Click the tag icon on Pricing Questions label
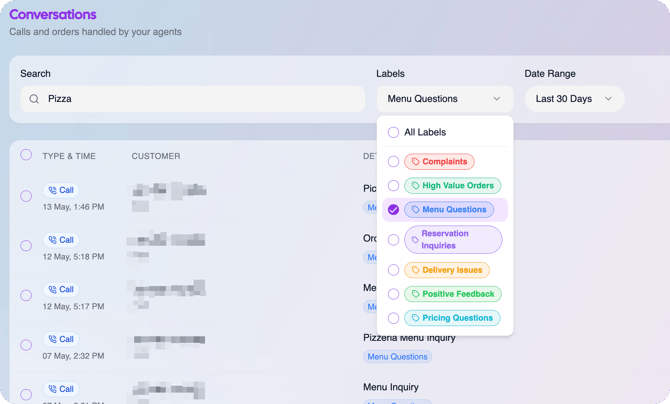The height and width of the screenshot is (404, 670). [415, 318]
